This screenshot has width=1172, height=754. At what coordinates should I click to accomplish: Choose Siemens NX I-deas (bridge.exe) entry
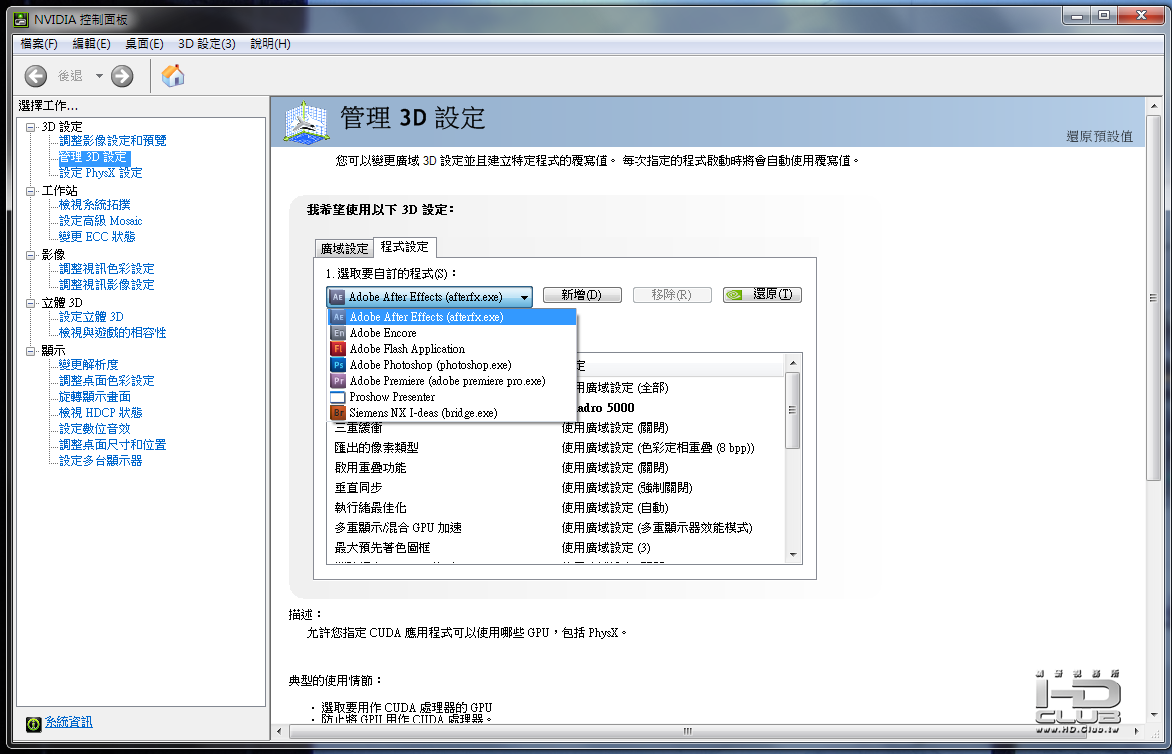(452, 412)
